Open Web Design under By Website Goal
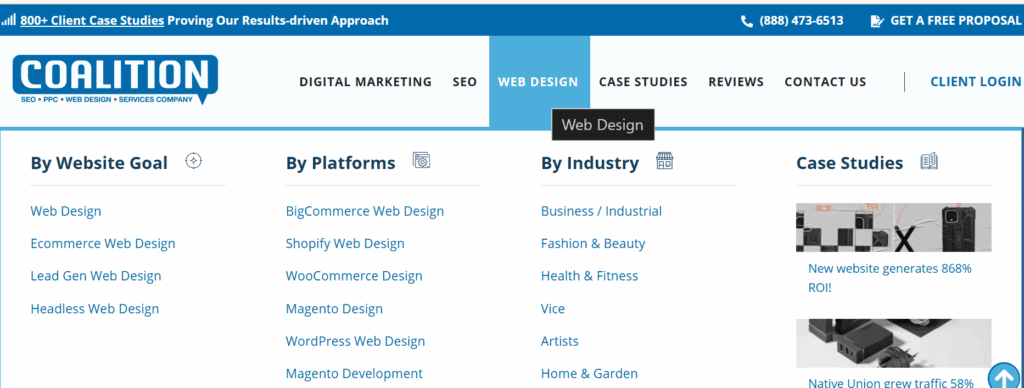The width and height of the screenshot is (1024, 388). coord(66,211)
